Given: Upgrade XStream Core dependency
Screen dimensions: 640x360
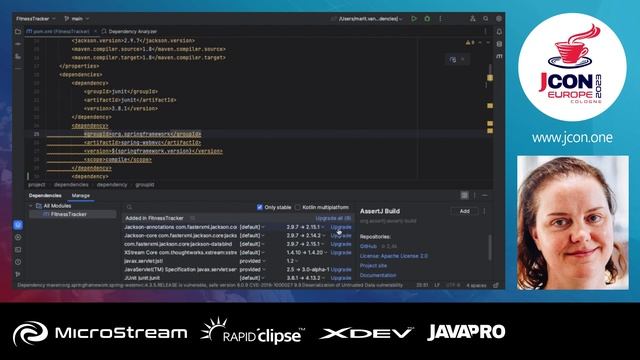Looking at the screenshot, I should 341,253.
